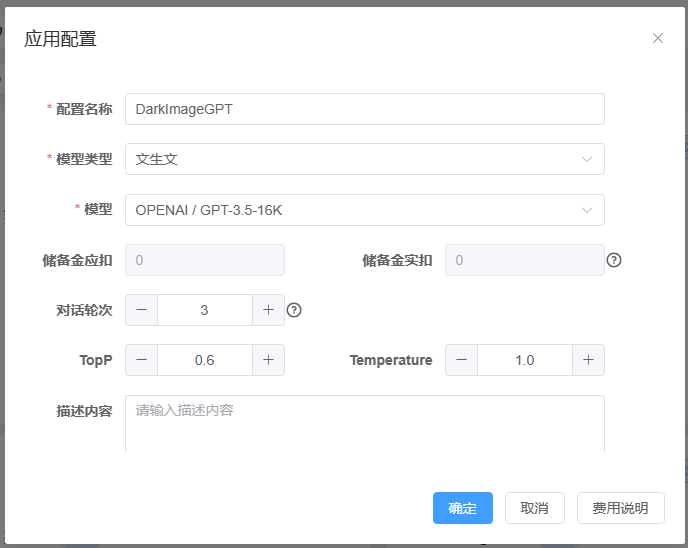The image size is (688, 548).
Task: Click help icon next to 储备金实扣
Action: point(614,260)
